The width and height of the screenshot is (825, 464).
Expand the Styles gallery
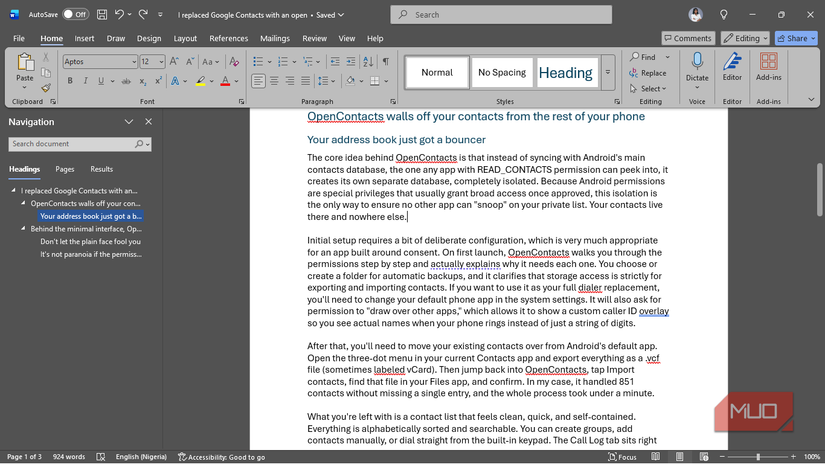608,73
